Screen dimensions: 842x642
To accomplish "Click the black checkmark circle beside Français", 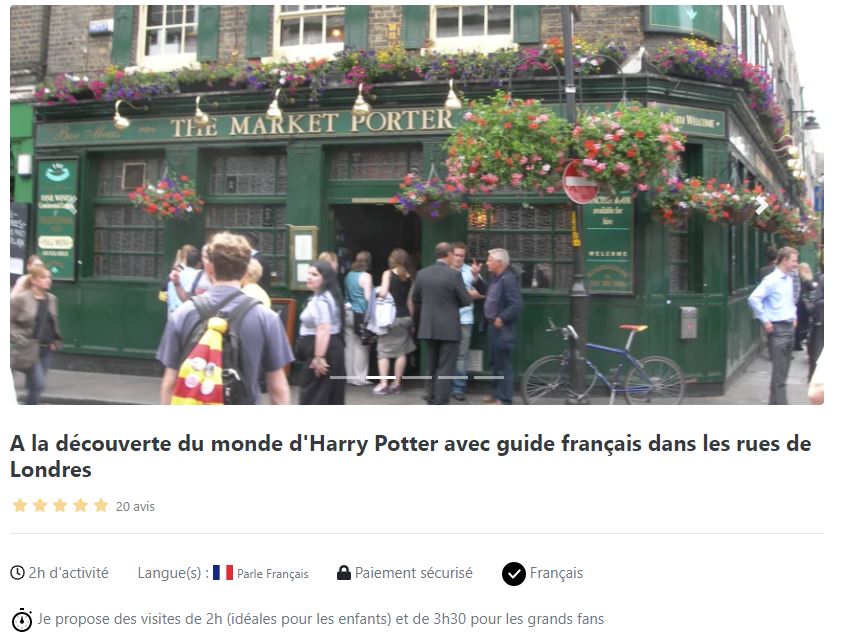I will pyautogui.click(x=514, y=574).
